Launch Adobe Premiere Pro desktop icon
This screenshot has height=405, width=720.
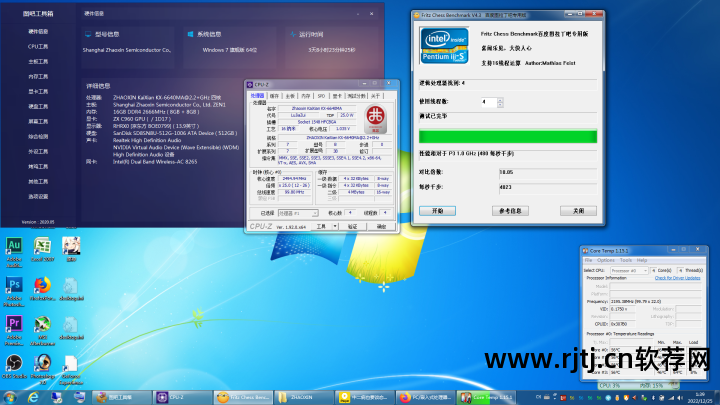[14, 325]
